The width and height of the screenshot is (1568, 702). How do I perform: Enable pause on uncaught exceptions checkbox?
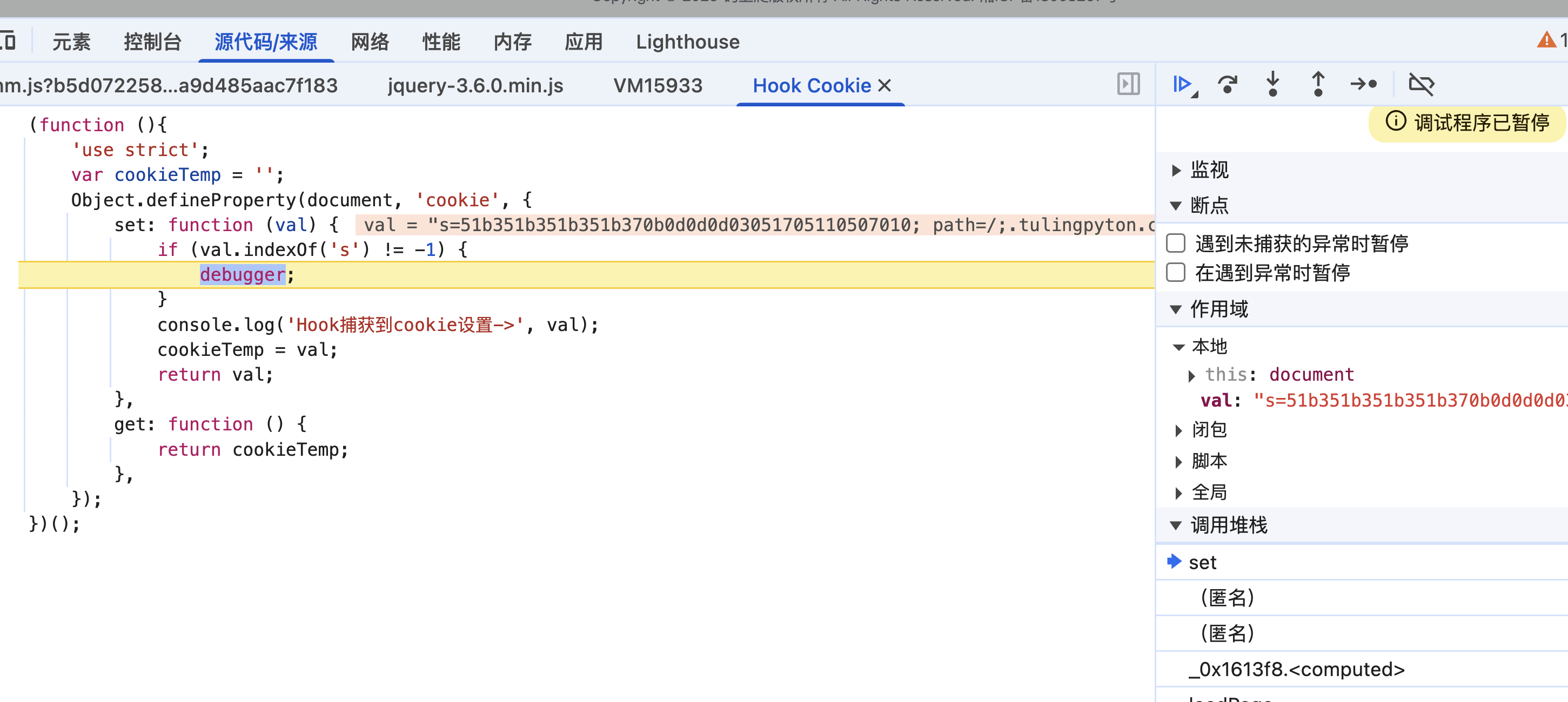coord(1176,244)
